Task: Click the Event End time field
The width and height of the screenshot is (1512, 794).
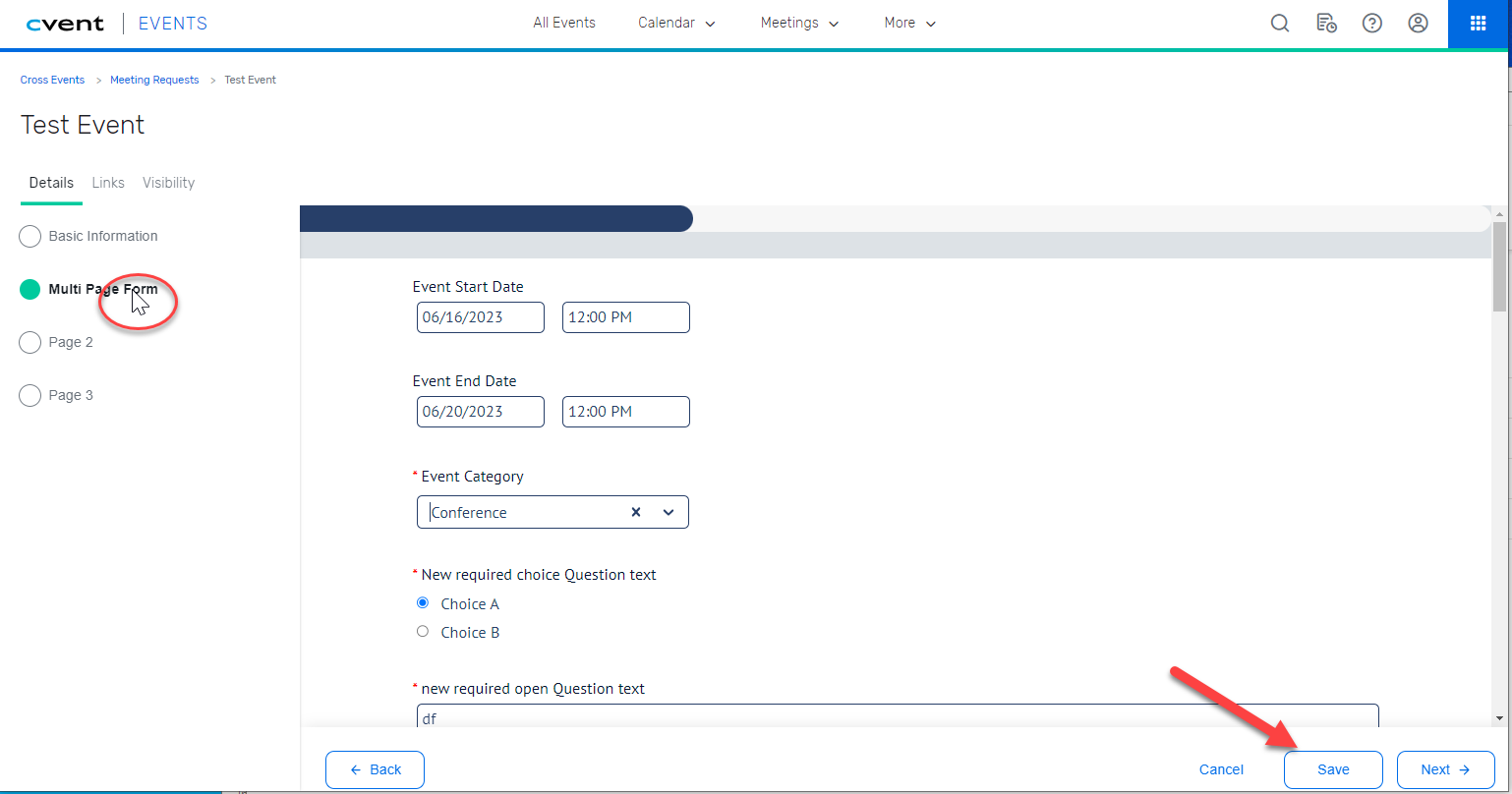Action: click(626, 412)
